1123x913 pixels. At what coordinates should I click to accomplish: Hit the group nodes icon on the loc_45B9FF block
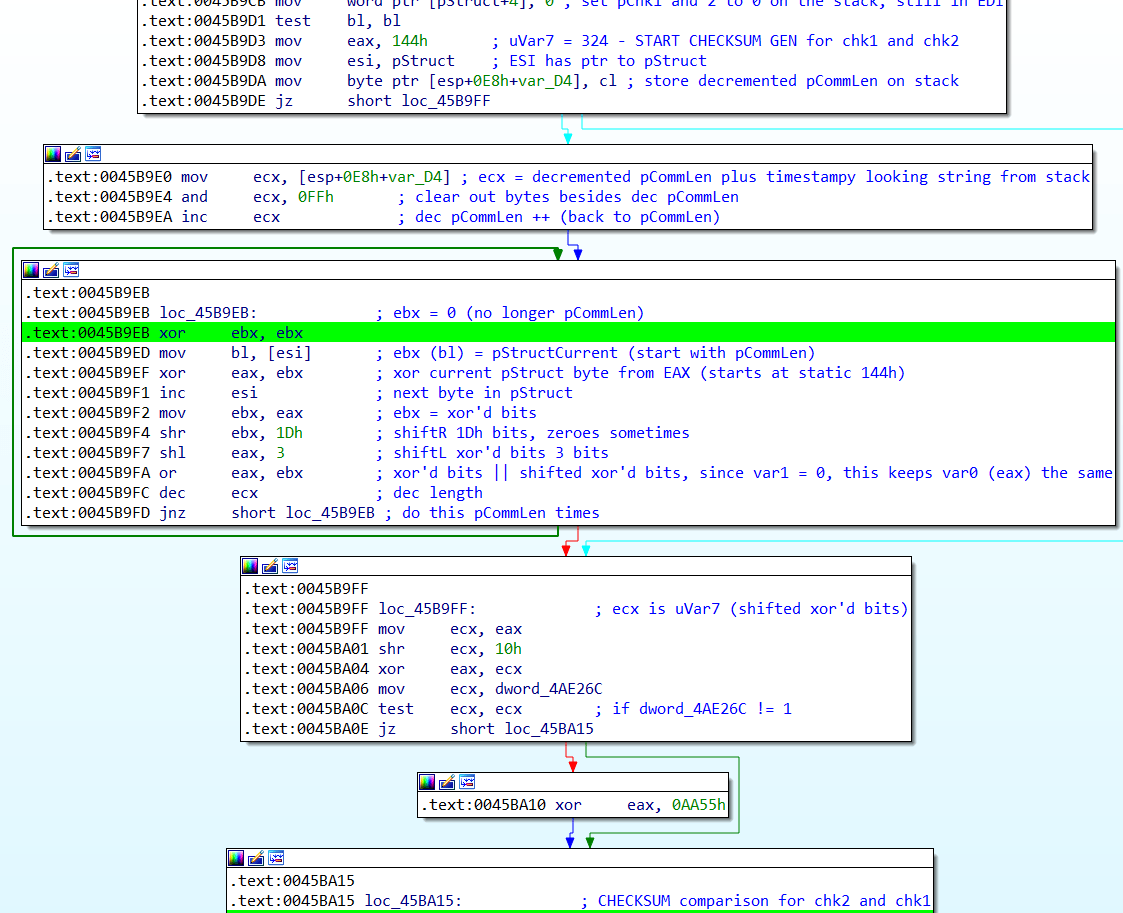point(291,566)
